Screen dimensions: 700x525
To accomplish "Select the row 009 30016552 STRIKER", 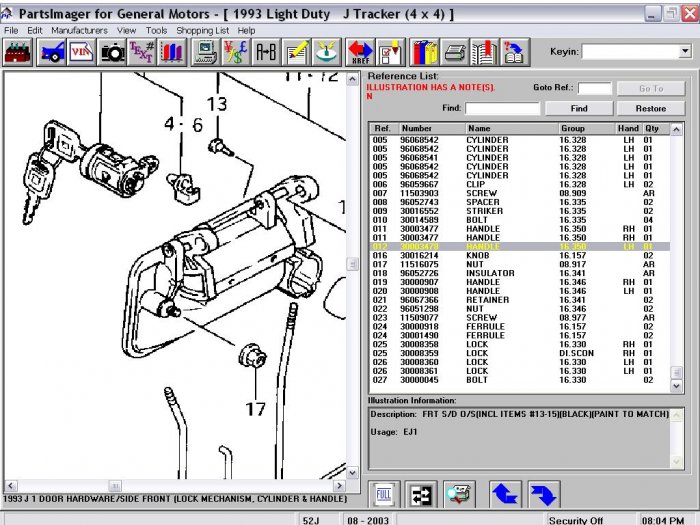I will [x=520, y=211].
